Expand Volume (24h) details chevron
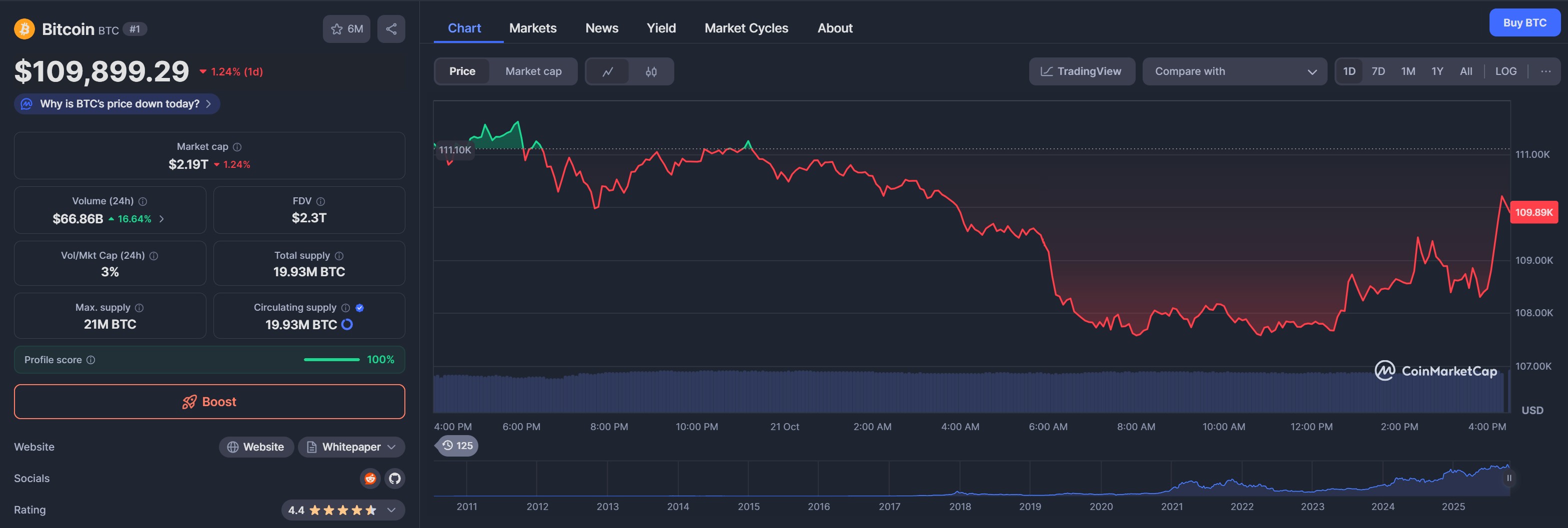 tap(161, 219)
